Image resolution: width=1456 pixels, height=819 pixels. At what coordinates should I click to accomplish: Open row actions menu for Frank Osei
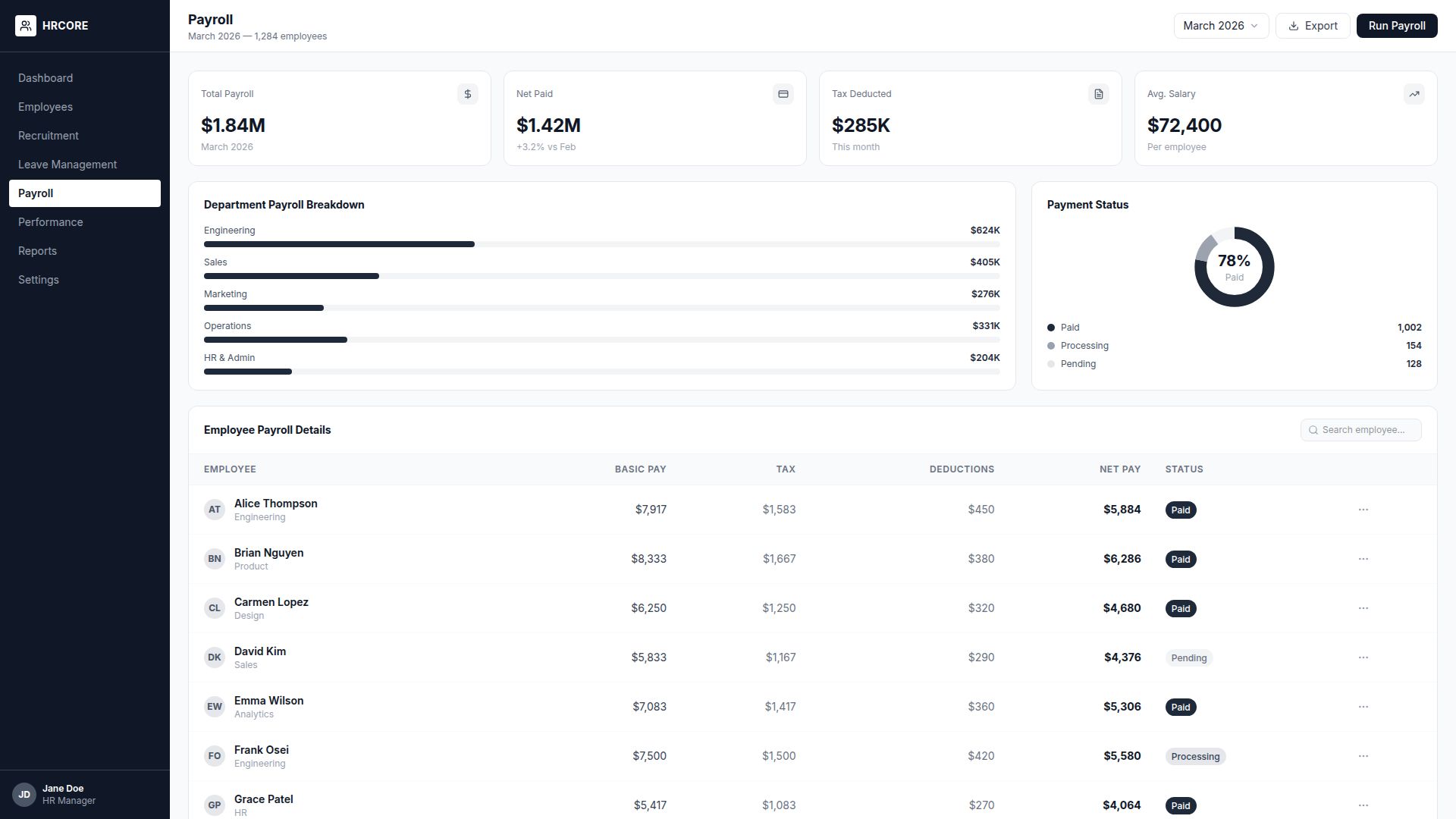tap(1363, 756)
